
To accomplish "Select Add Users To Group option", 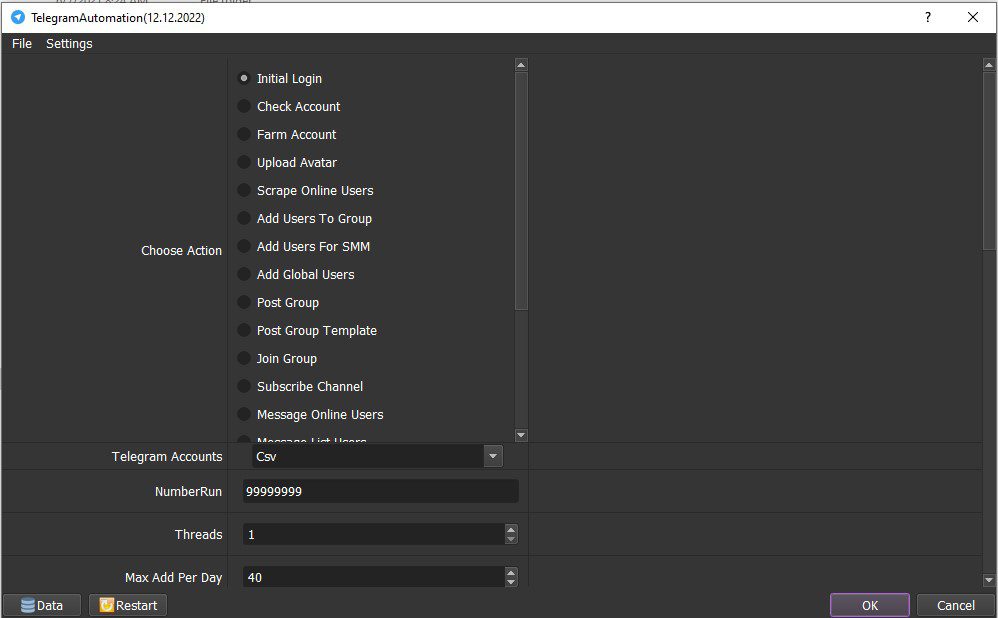I will (x=305, y=218).
